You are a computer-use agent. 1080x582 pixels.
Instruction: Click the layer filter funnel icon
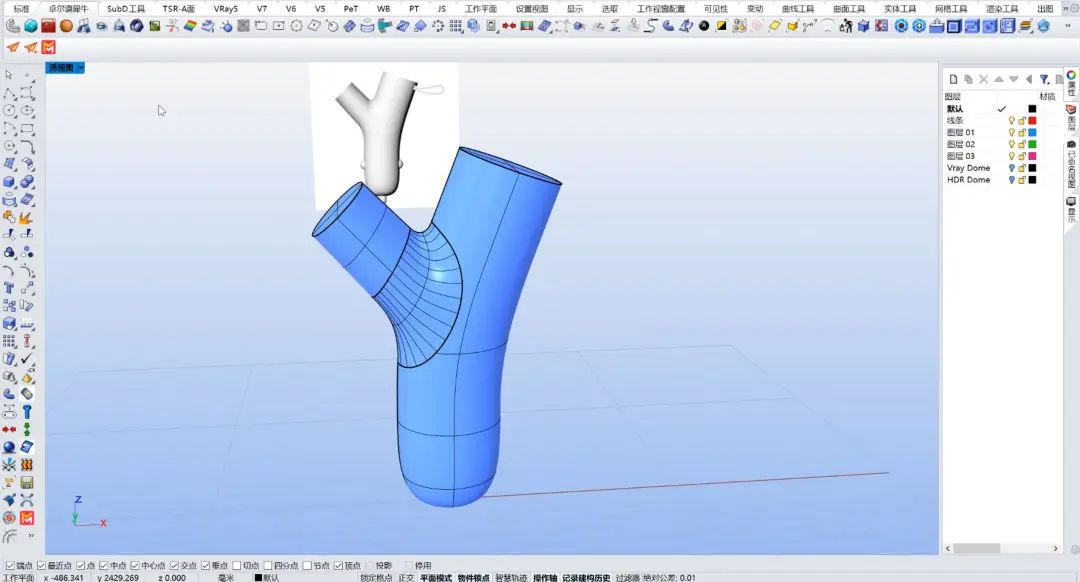[1043, 79]
